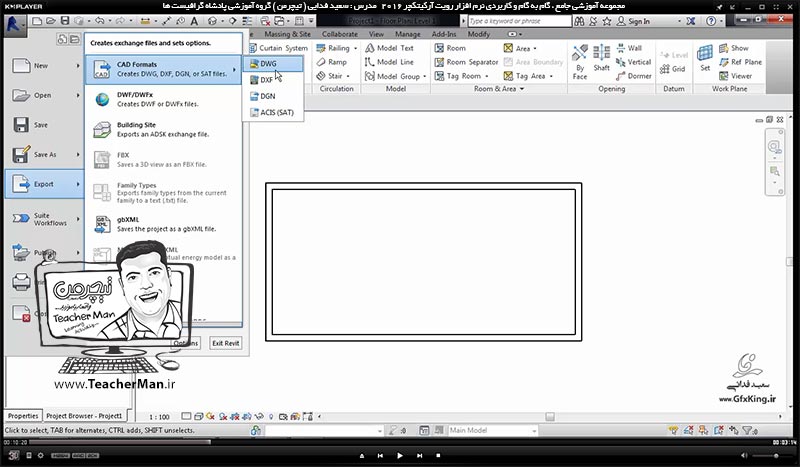The width and height of the screenshot is (800, 467).
Task: Click the Wall opening tool
Action: 629,48
